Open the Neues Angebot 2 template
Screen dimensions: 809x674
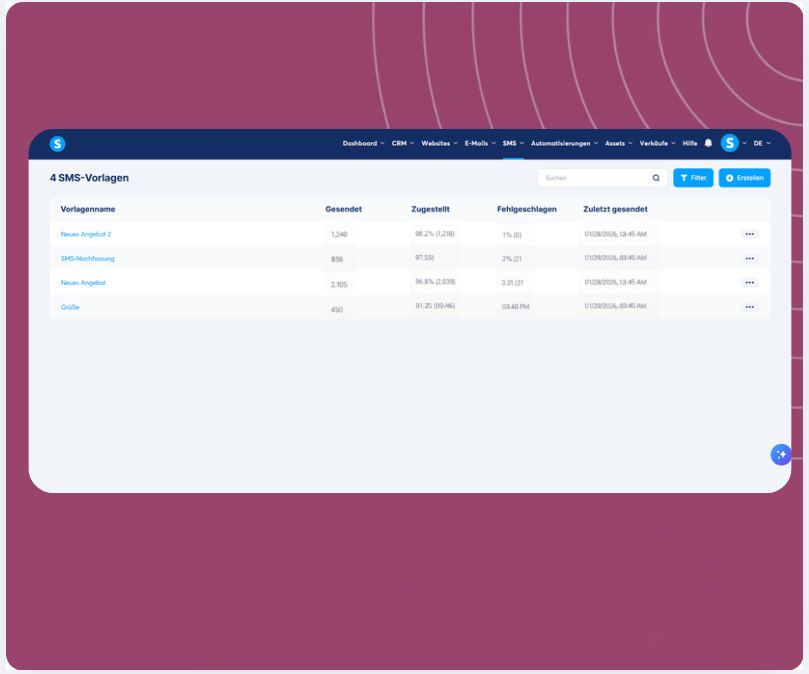(x=86, y=234)
